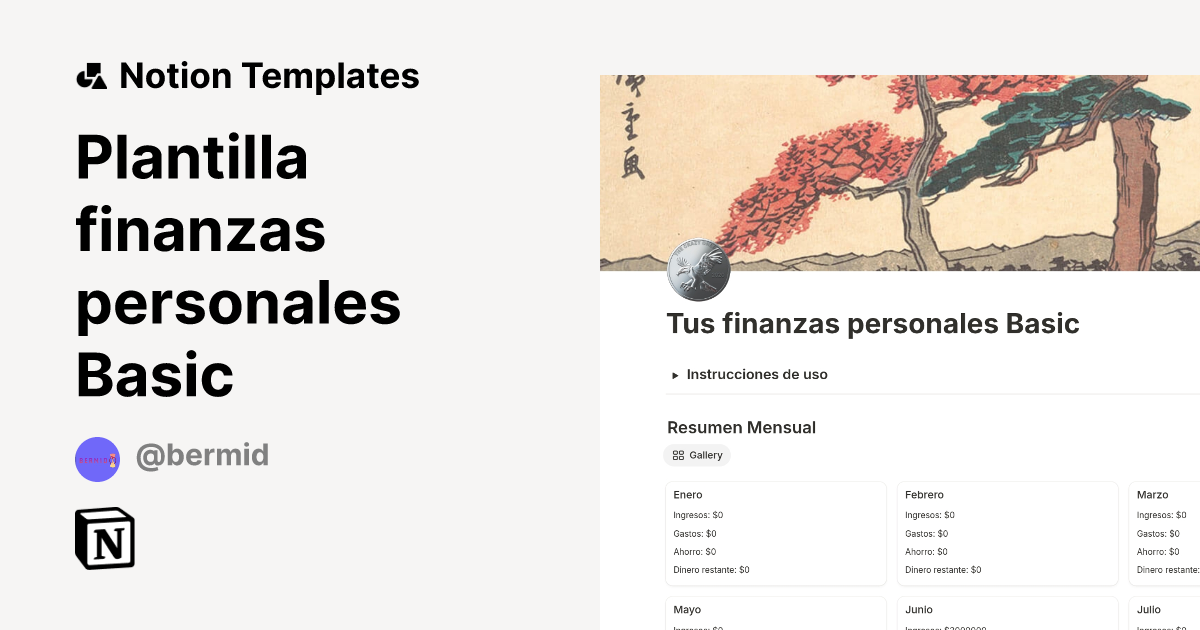Select the Resumen Mensual section heading
This screenshot has width=1200, height=630.
pyautogui.click(x=741, y=427)
